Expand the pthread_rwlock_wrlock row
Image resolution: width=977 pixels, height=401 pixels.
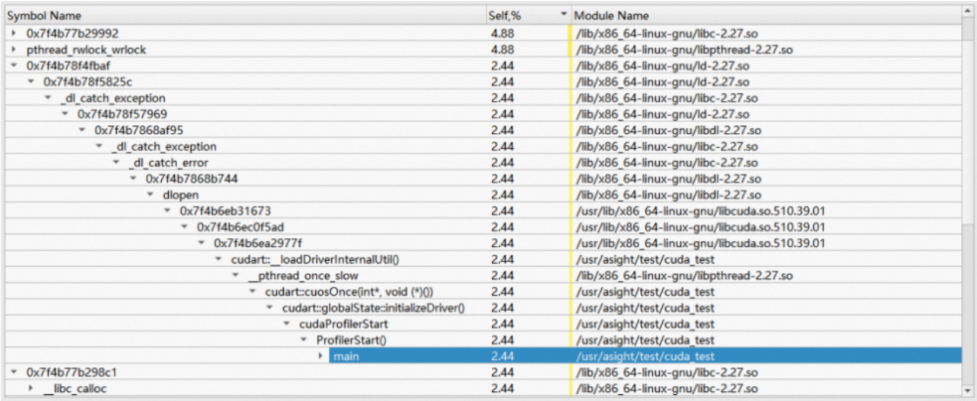click(14, 50)
